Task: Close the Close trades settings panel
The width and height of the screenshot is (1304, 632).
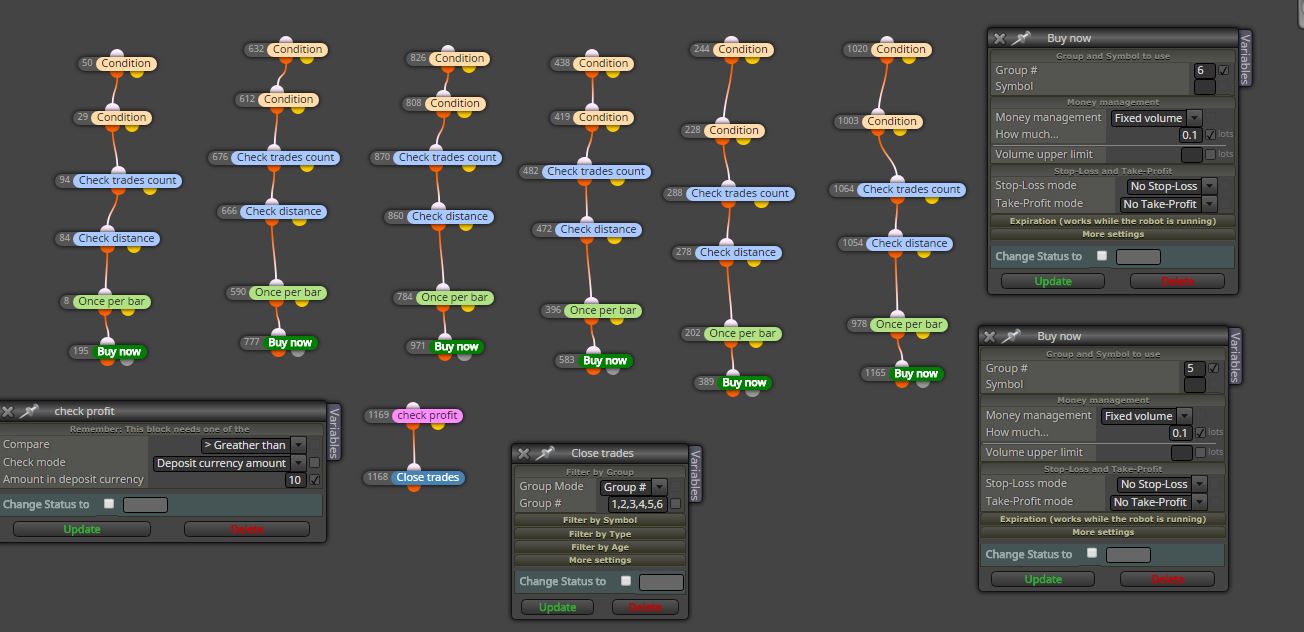Action: (x=524, y=453)
